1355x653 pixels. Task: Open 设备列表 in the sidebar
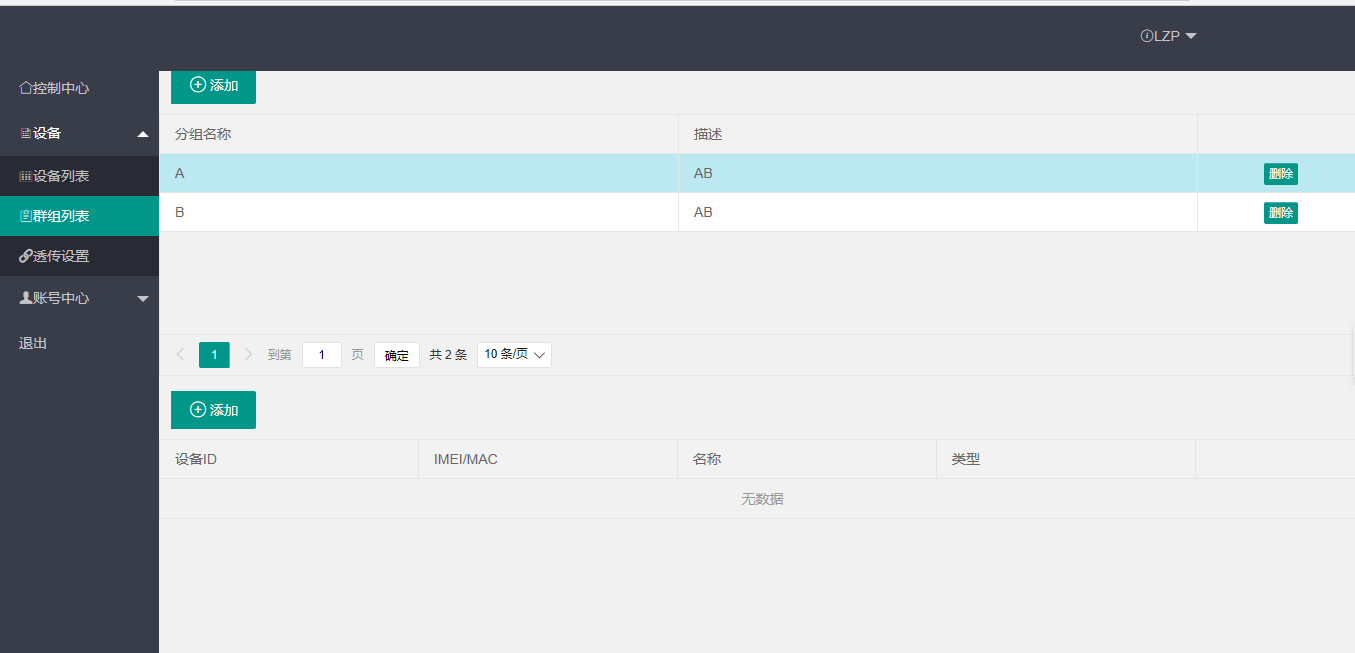tap(61, 176)
